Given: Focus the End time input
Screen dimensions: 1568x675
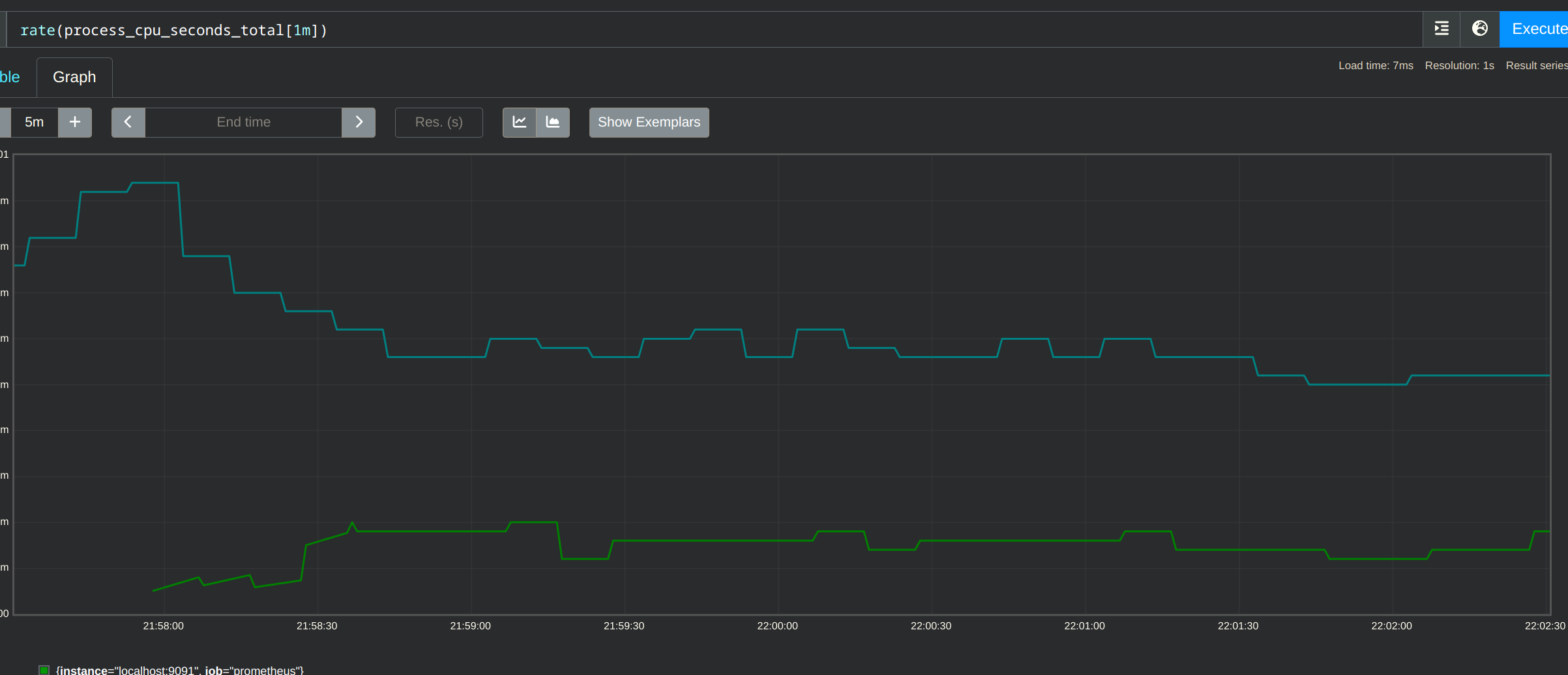Looking at the screenshot, I should click(243, 122).
